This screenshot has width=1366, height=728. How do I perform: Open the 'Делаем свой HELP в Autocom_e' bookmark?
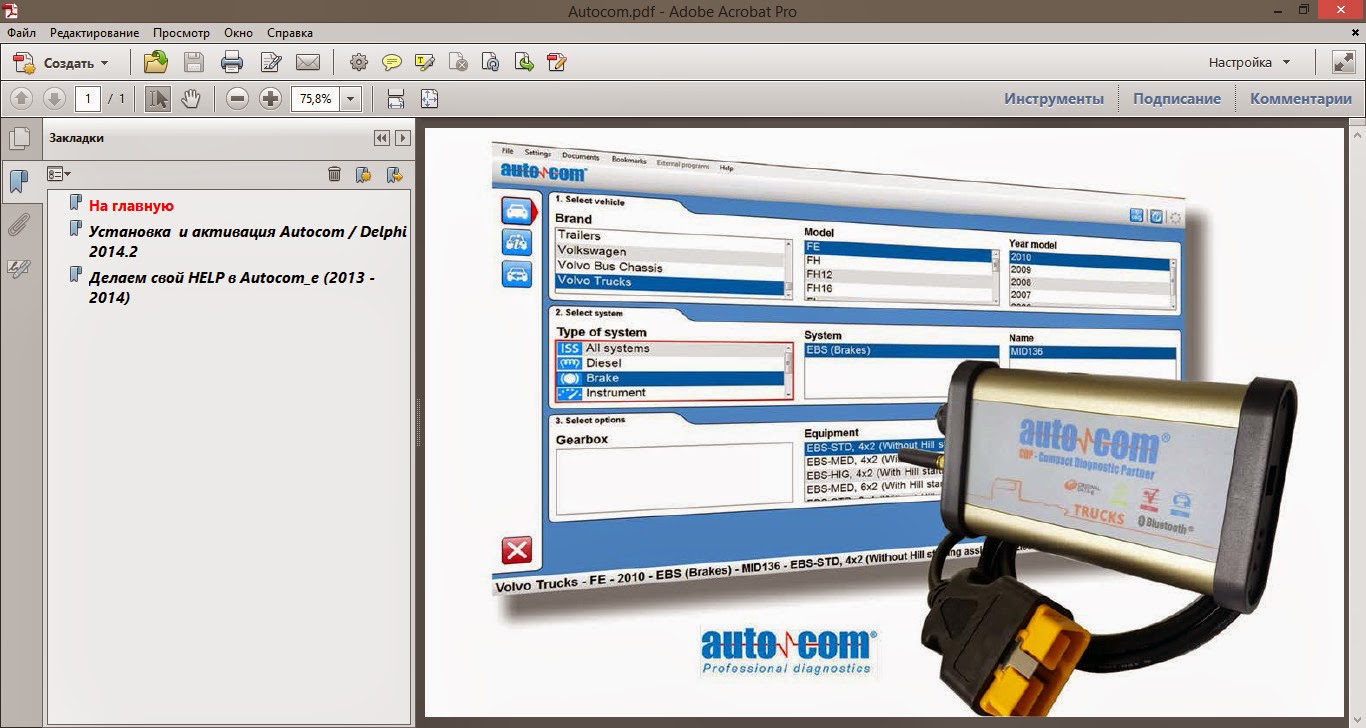(232, 286)
